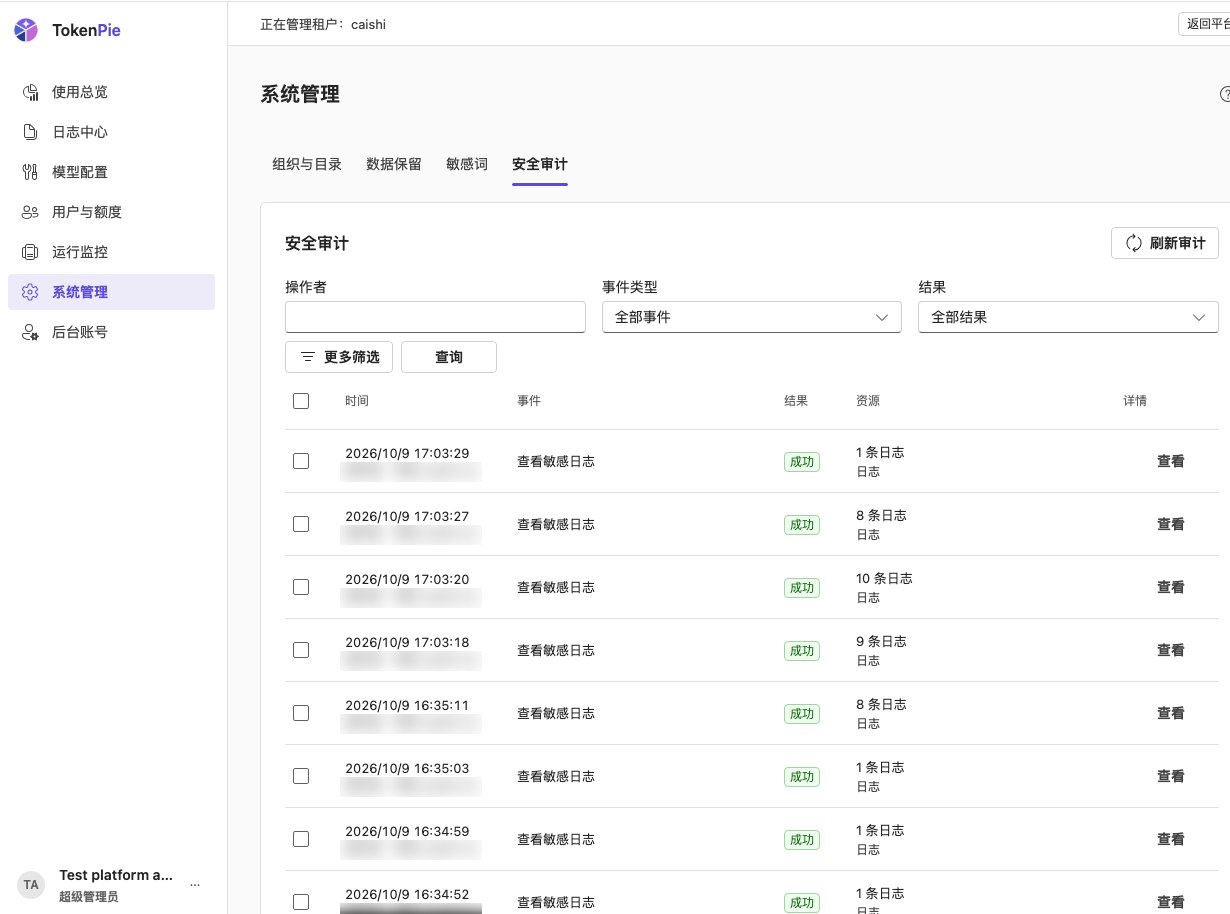This screenshot has width=1230, height=914.
Task: Click the 后台账号 user icon
Action: pos(30,332)
